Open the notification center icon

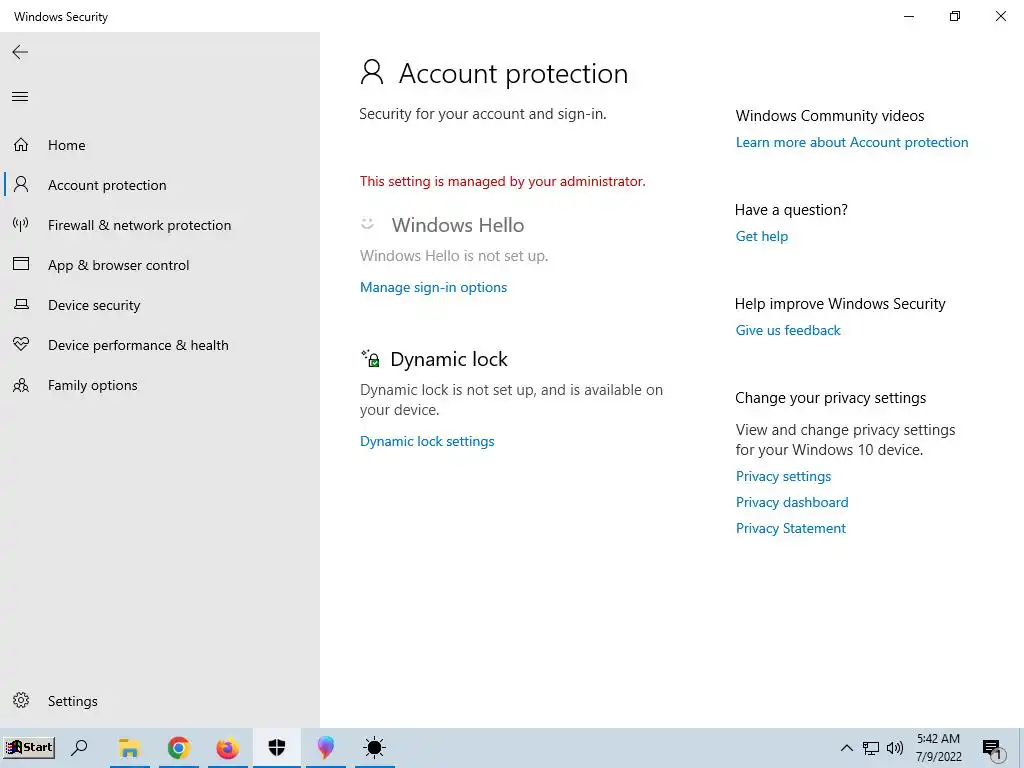[x=992, y=749]
